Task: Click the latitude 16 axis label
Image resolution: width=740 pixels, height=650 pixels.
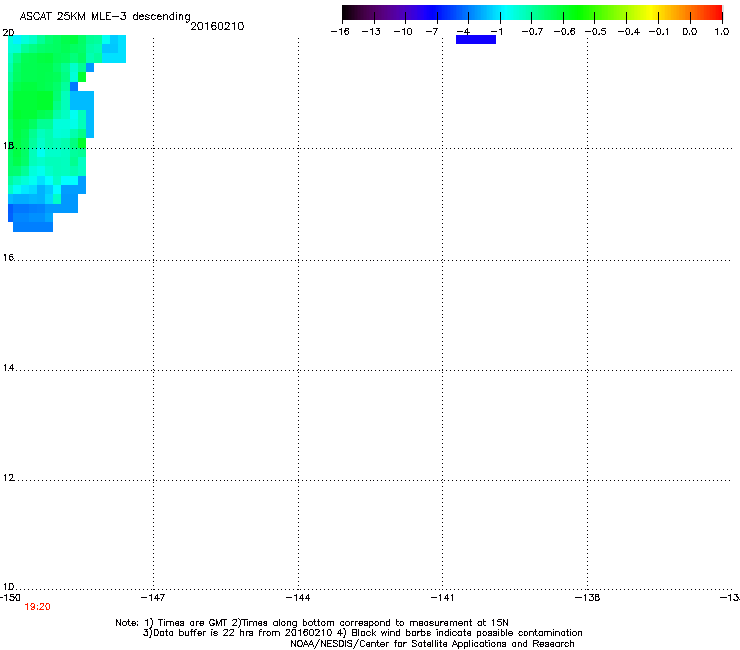Action: (x=8, y=257)
